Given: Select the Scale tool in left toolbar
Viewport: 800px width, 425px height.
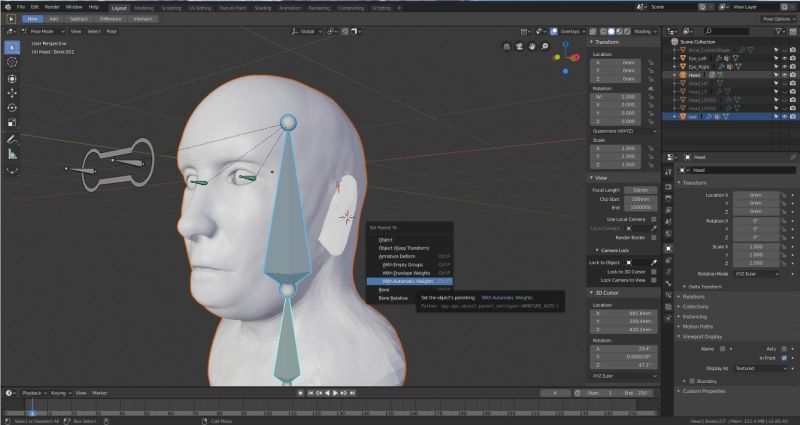Looking at the screenshot, I should [x=12, y=122].
